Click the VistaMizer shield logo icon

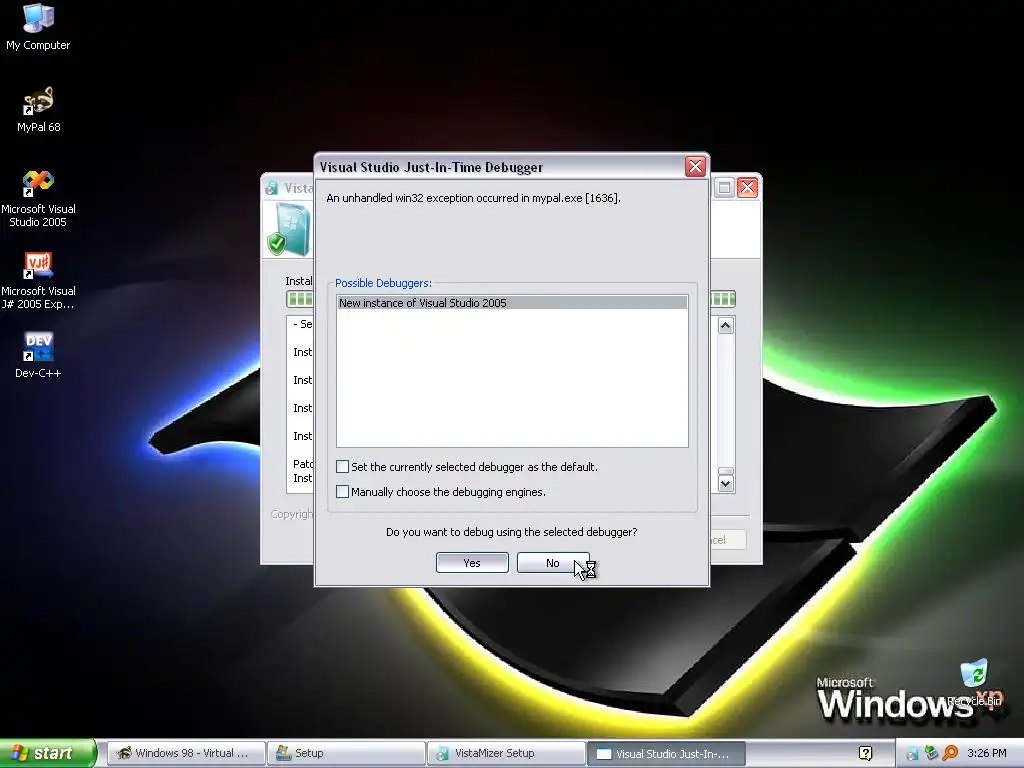tap(287, 229)
